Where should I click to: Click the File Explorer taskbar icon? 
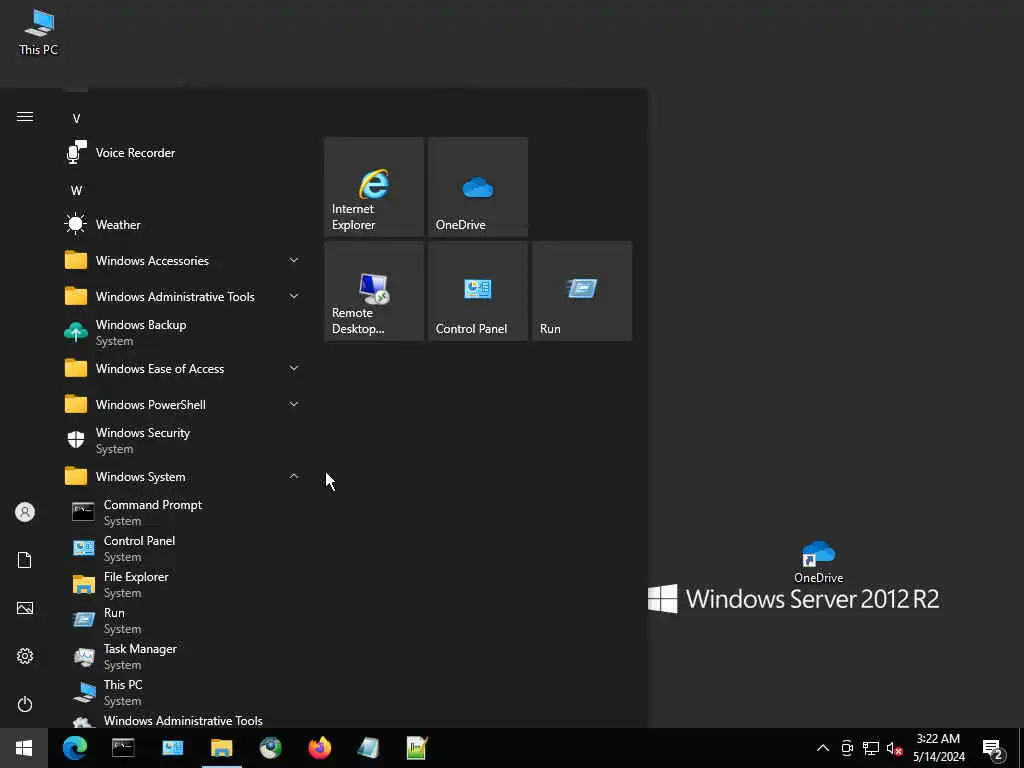[221, 748]
